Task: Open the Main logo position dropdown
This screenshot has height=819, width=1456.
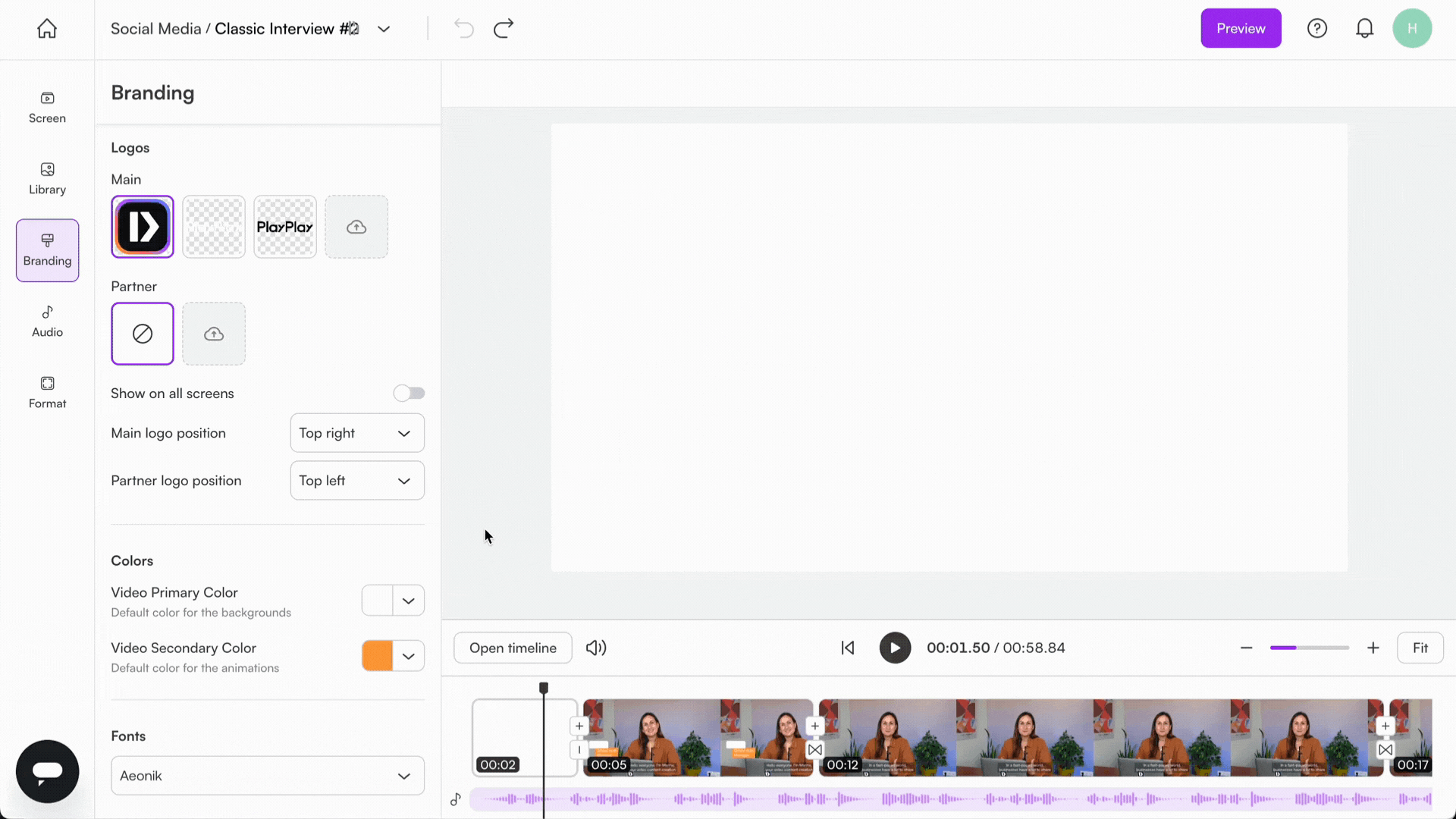Action: click(x=356, y=433)
